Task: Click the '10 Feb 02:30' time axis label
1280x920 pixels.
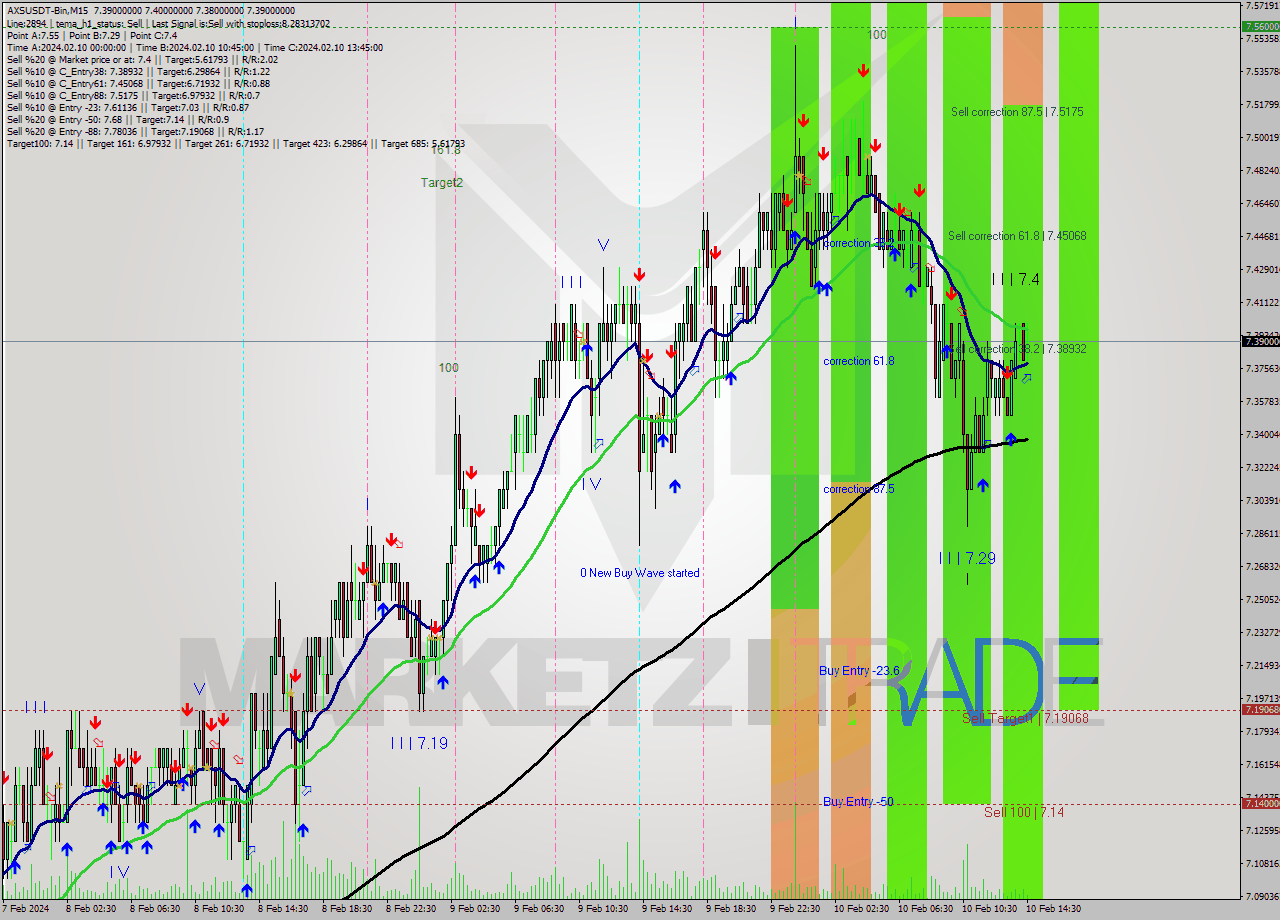Action: [x=861, y=909]
